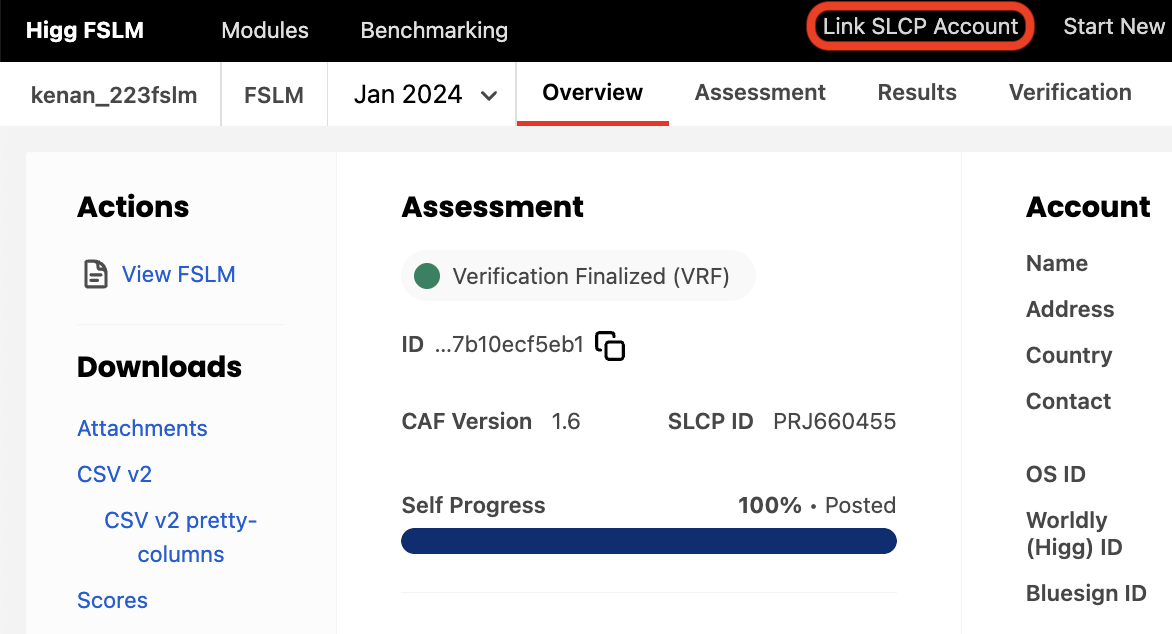The width and height of the screenshot is (1172, 634).
Task: Open the Modules menu
Action: (265, 30)
